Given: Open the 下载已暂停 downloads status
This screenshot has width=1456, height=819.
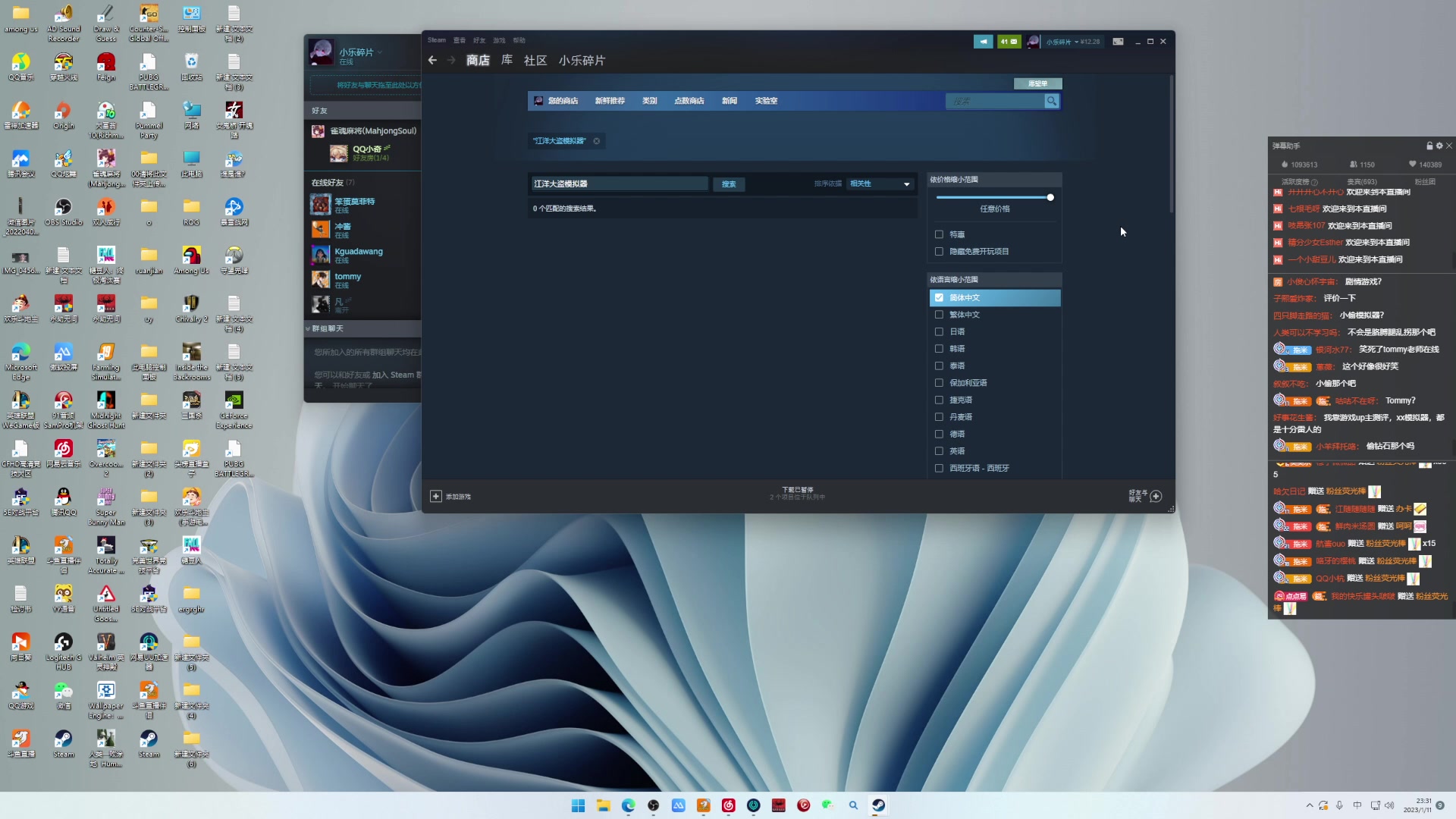Looking at the screenshot, I should click(x=798, y=494).
